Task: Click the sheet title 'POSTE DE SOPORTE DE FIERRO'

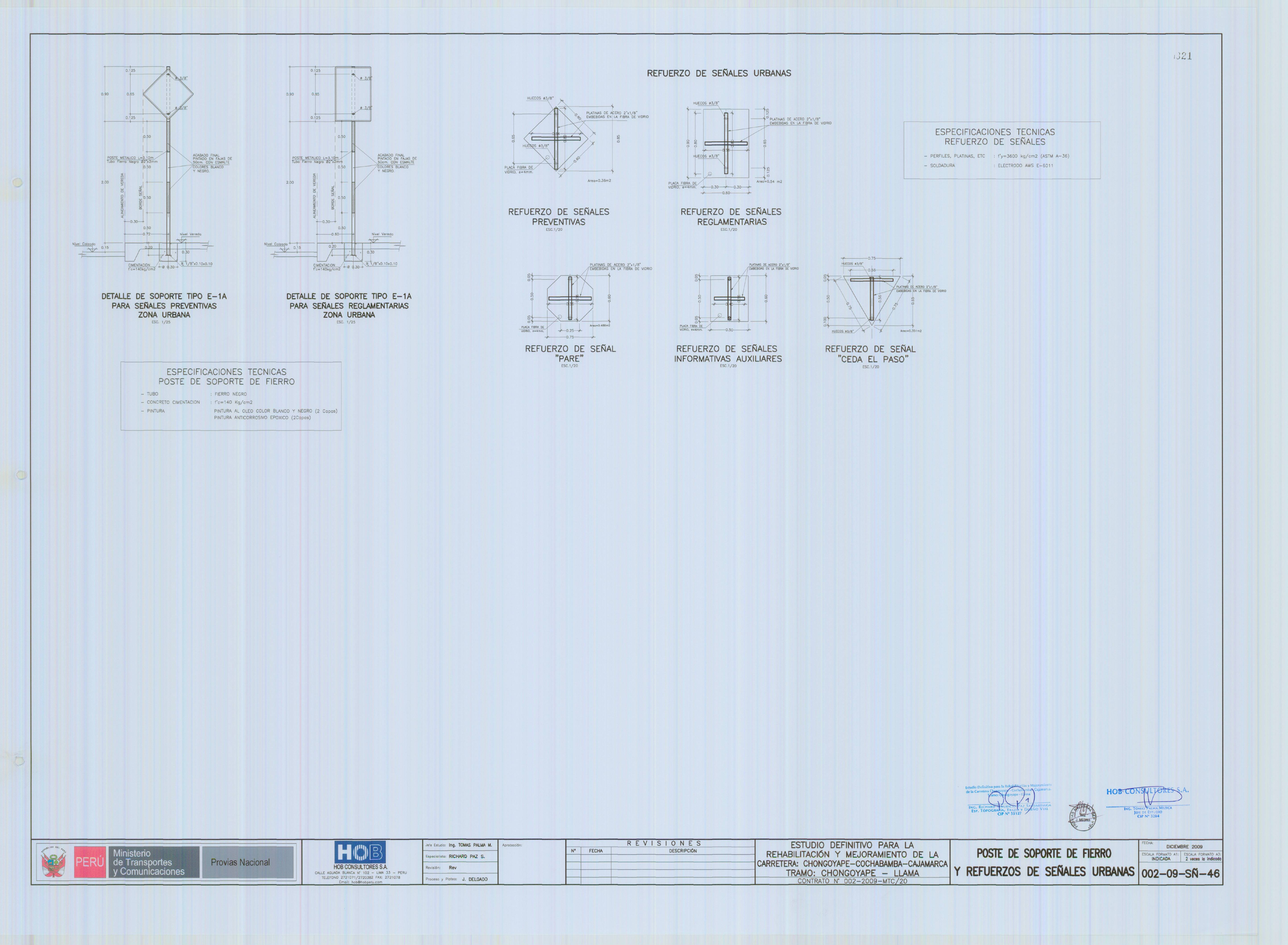Action: 1044,853
